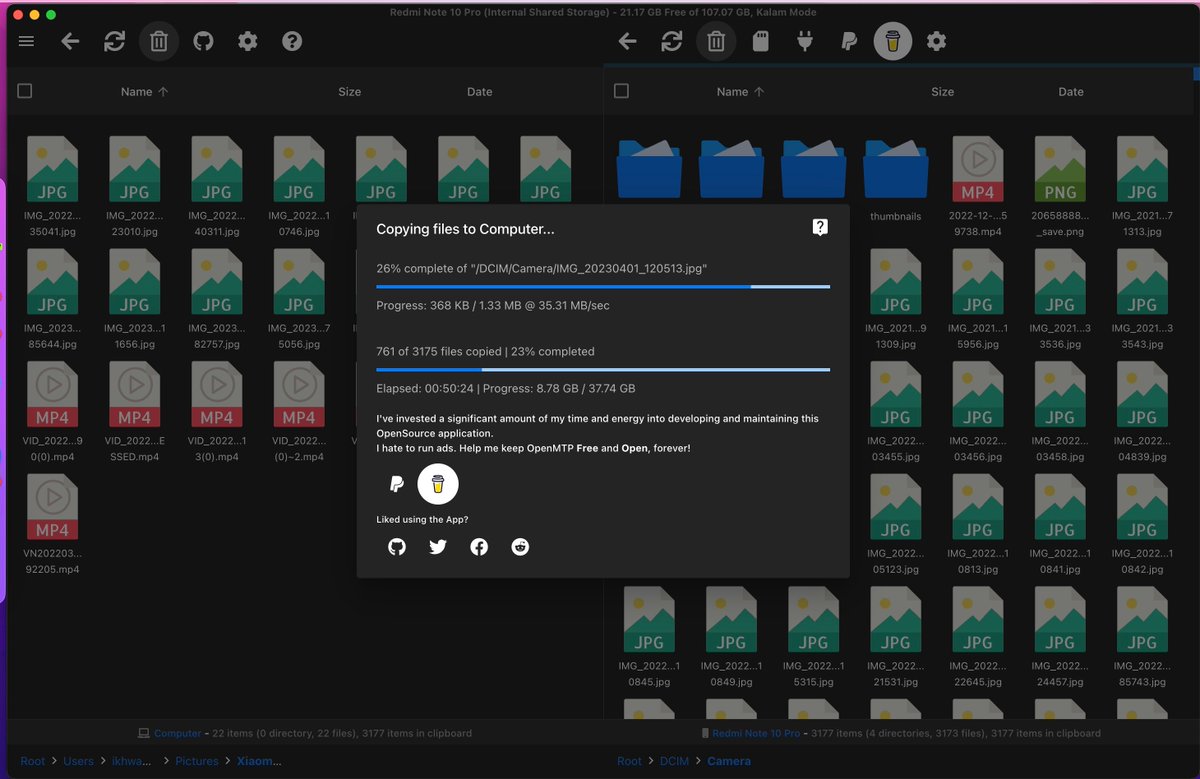The width and height of the screenshot is (1200, 779).
Task: Select IMG_2021...33543.jpg file
Action: click(x=1142, y=298)
